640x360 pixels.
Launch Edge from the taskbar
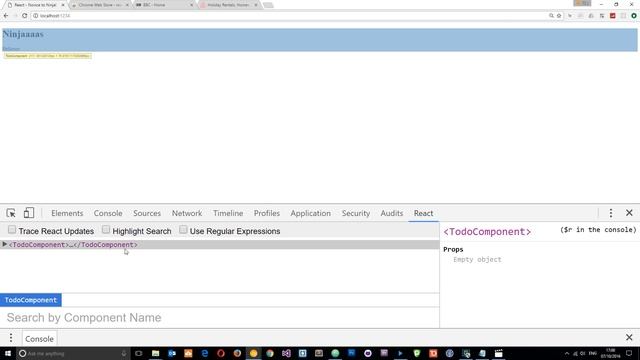click(204, 353)
